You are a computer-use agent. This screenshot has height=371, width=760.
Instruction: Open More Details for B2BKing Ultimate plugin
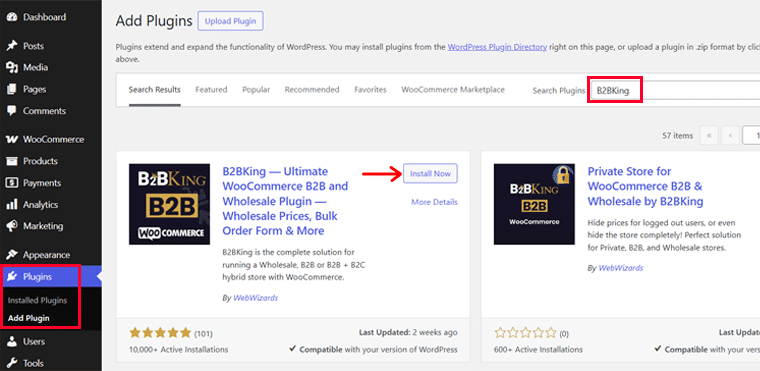434,202
